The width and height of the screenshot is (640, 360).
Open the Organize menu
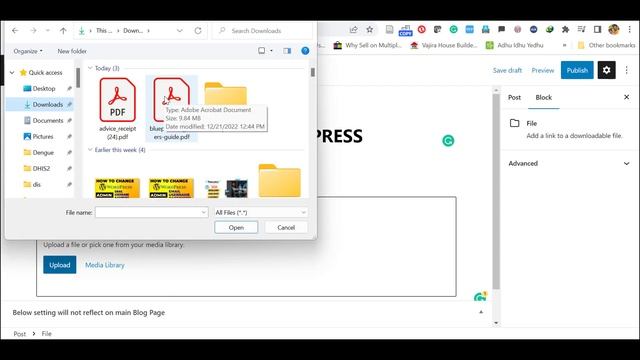28,51
